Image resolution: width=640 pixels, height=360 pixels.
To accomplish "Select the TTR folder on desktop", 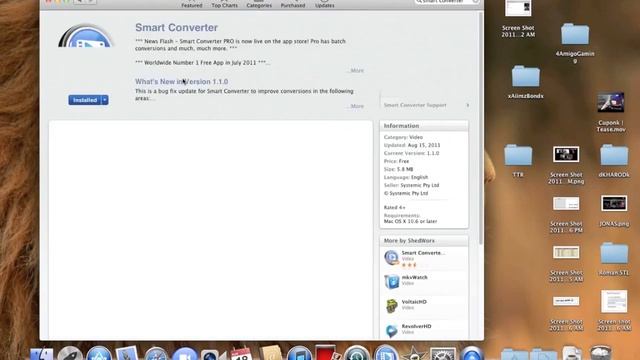I will 518,160.
